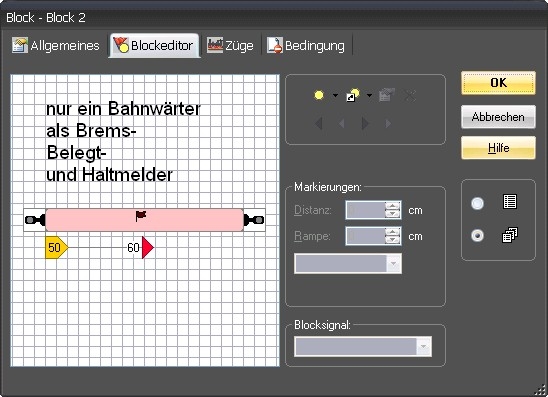The image size is (548, 397).
Task: Select the stacked pages radio button
Action: click(477, 235)
